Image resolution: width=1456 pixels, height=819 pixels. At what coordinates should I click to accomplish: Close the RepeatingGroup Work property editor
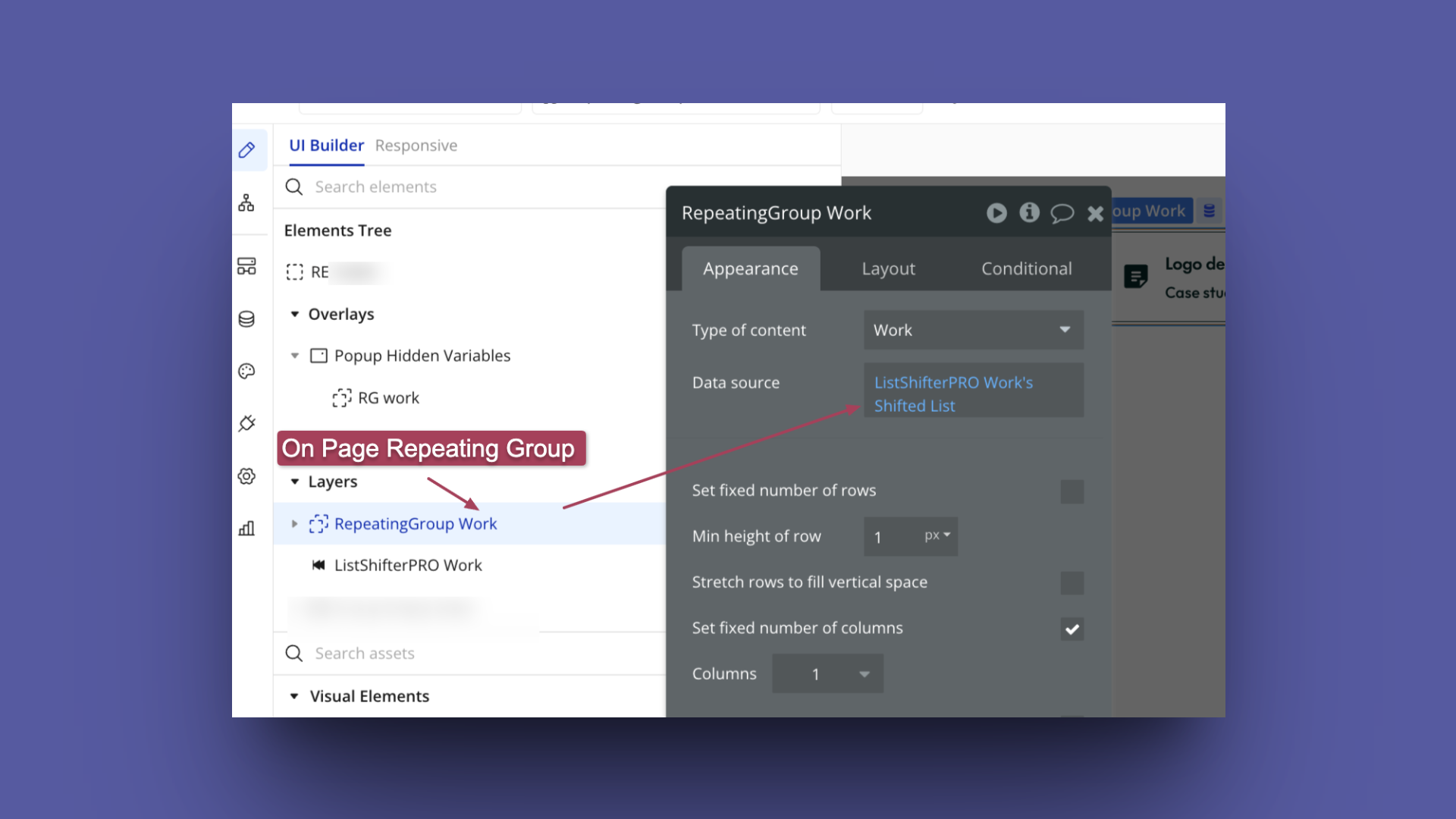tap(1095, 214)
